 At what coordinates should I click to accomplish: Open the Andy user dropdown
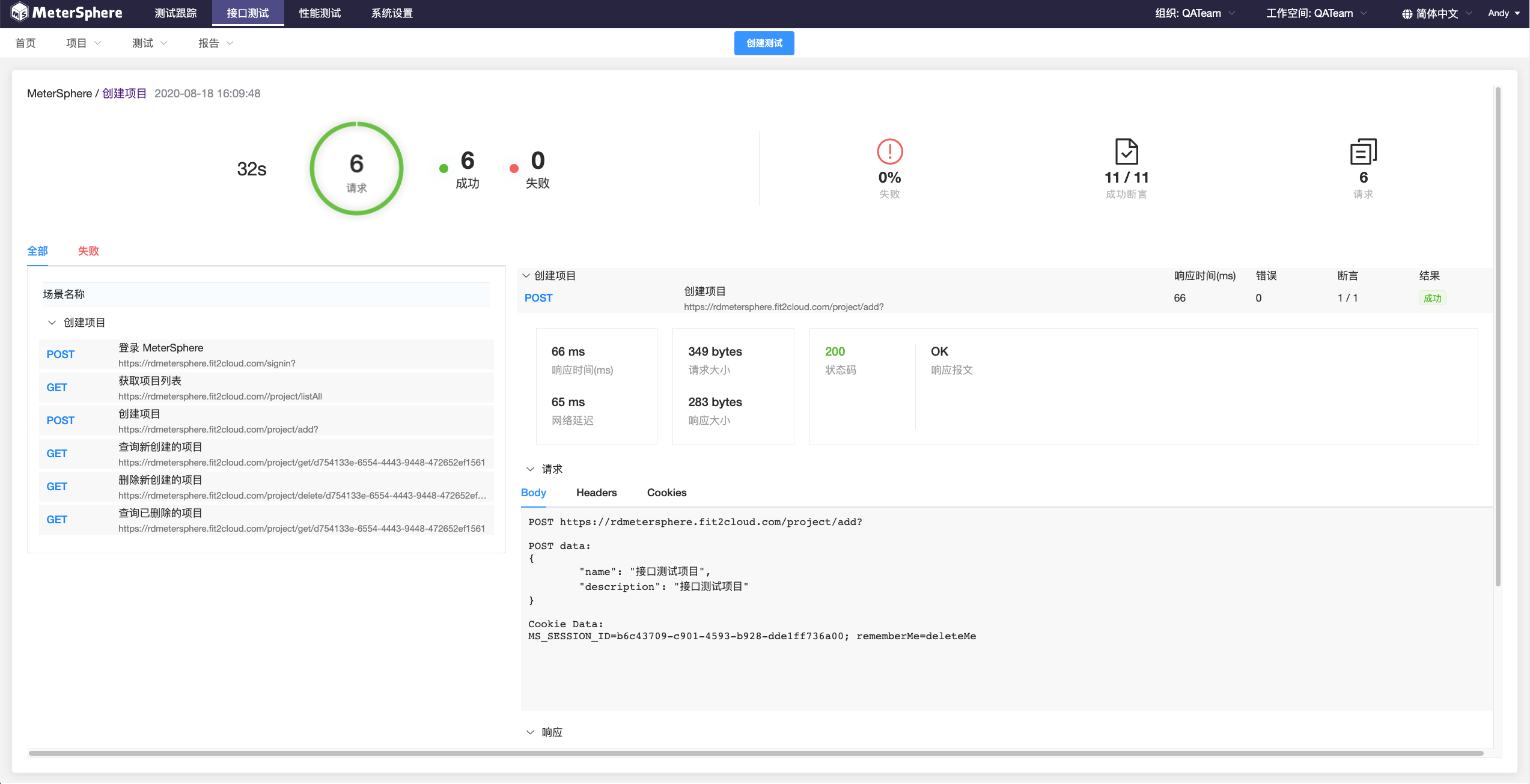(x=1504, y=13)
